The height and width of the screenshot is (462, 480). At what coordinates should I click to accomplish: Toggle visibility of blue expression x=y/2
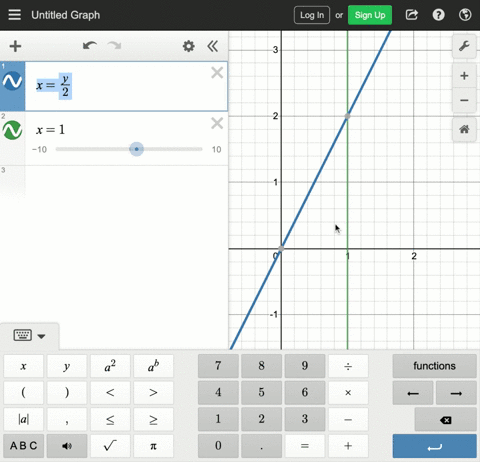(x=12, y=81)
